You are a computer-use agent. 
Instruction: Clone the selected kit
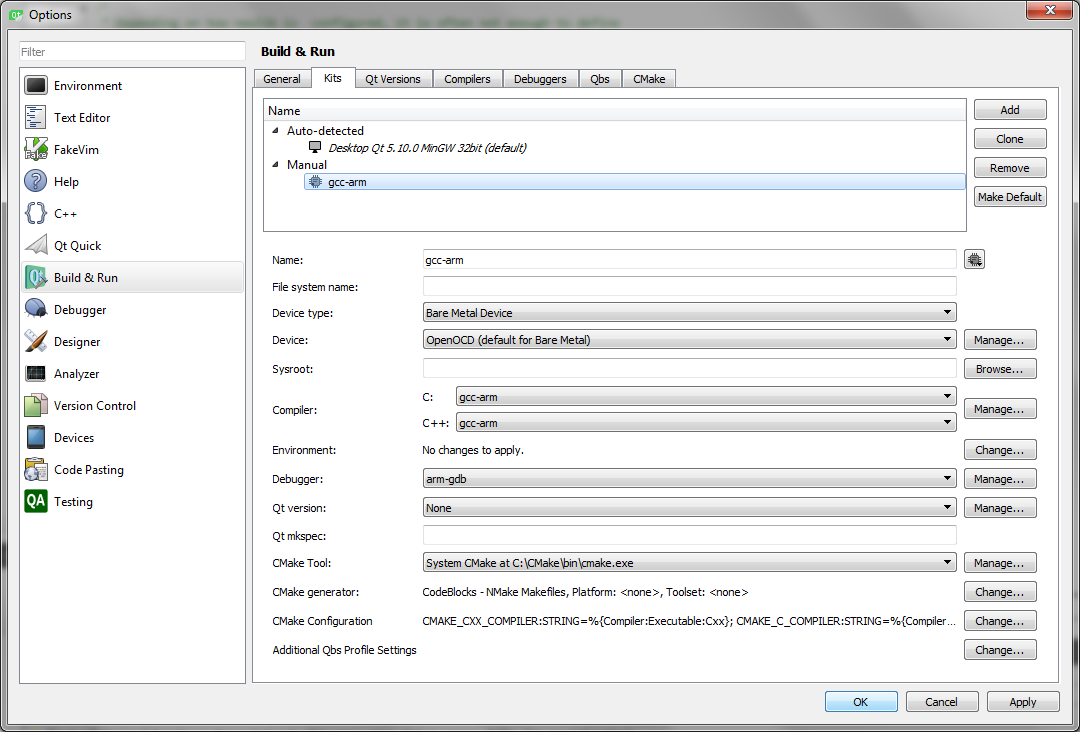1009,138
